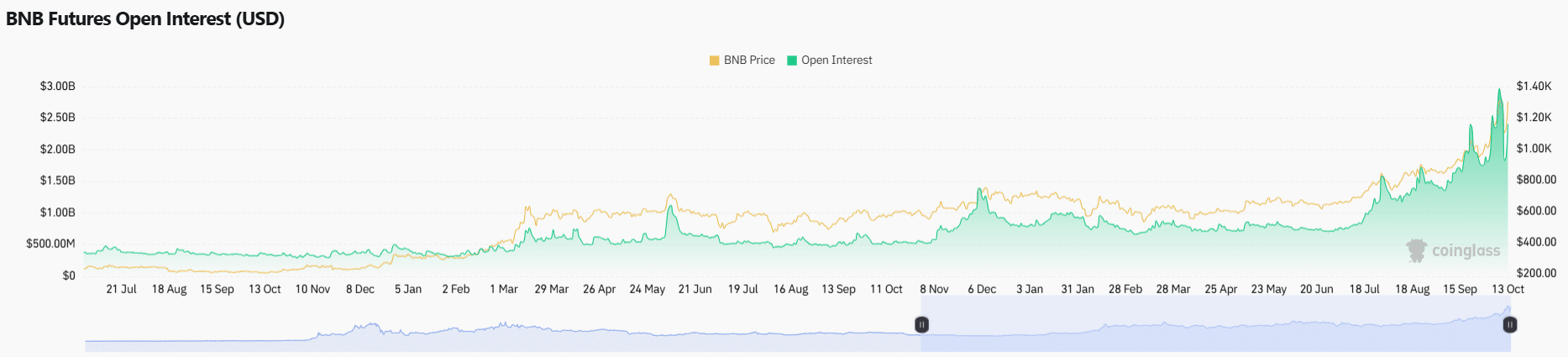Click the 8 Dec date label
This screenshot has height=357, width=1568.
tap(360, 289)
